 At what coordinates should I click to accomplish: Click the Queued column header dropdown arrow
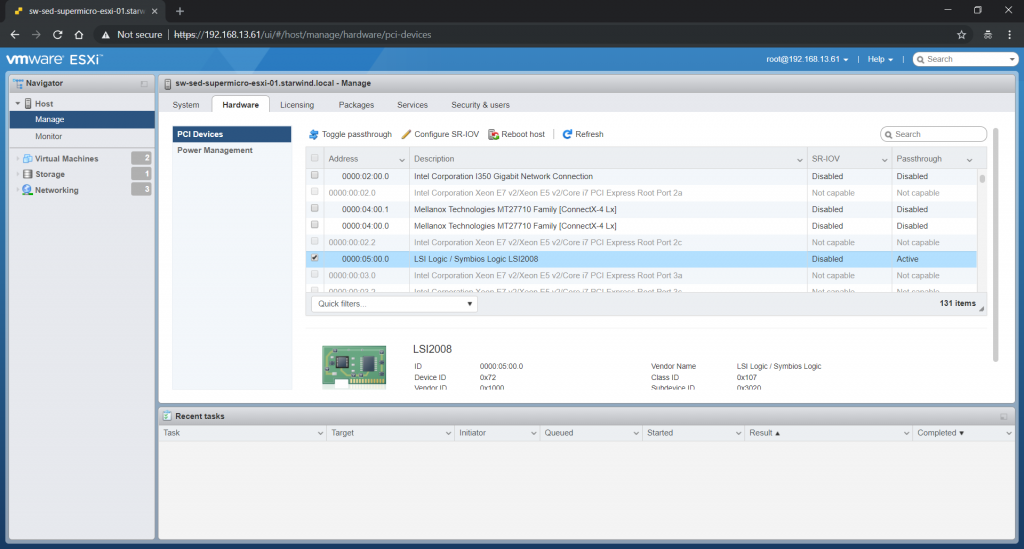(x=635, y=433)
